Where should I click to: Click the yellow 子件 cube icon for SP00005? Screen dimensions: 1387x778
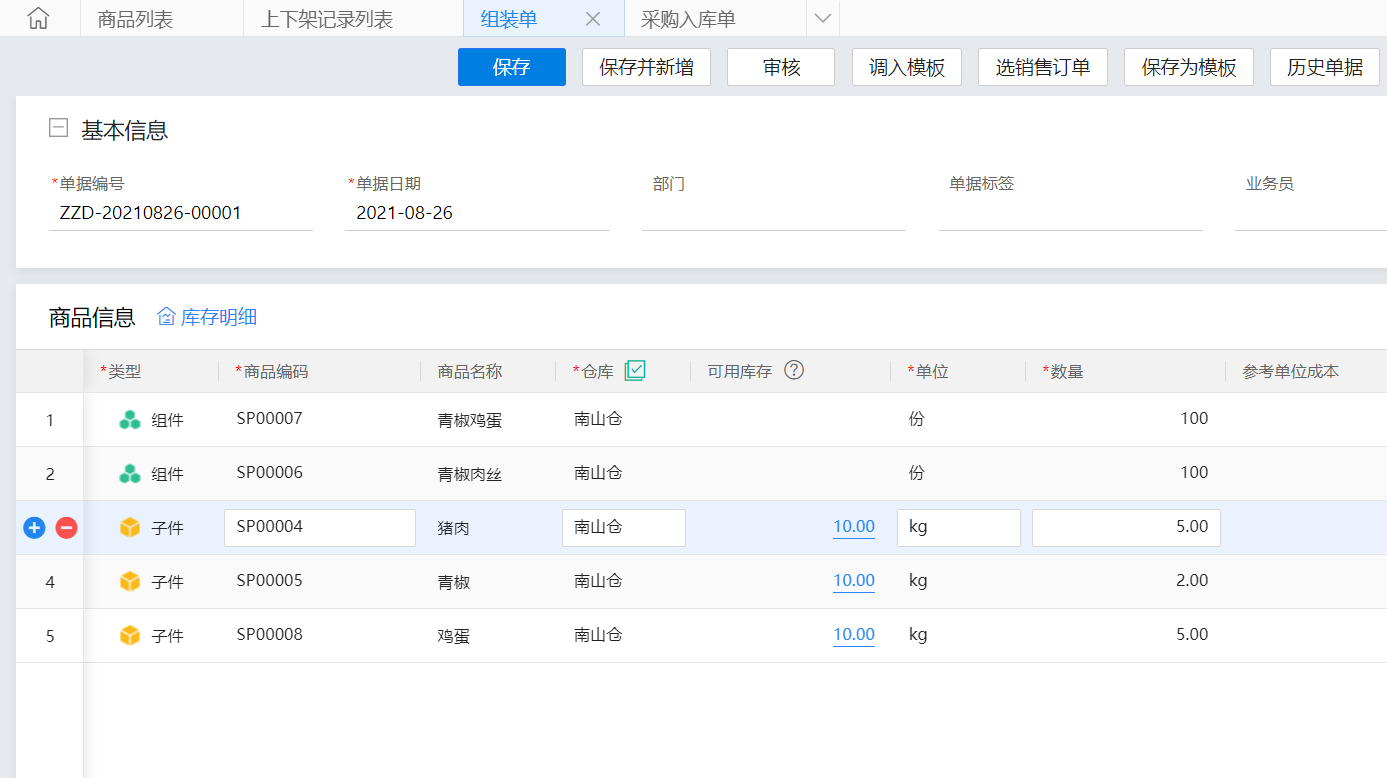click(x=130, y=581)
